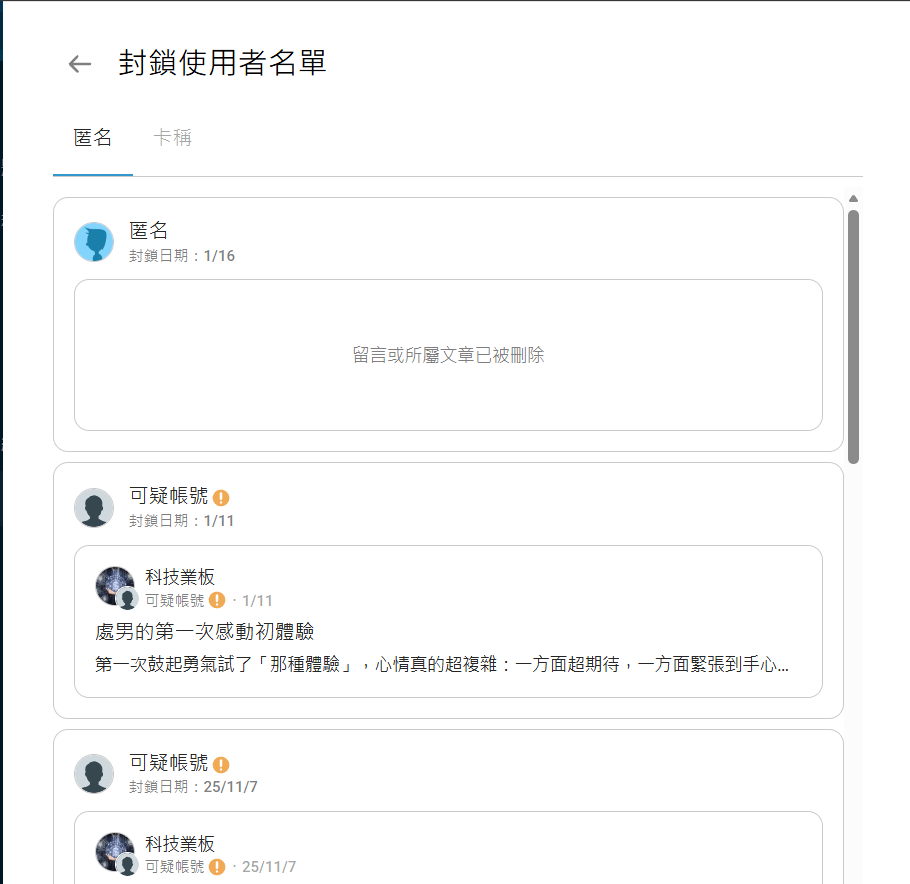The height and width of the screenshot is (884, 910).
Task: Click the blue anonymous user avatar
Action: click(x=94, y=242)
